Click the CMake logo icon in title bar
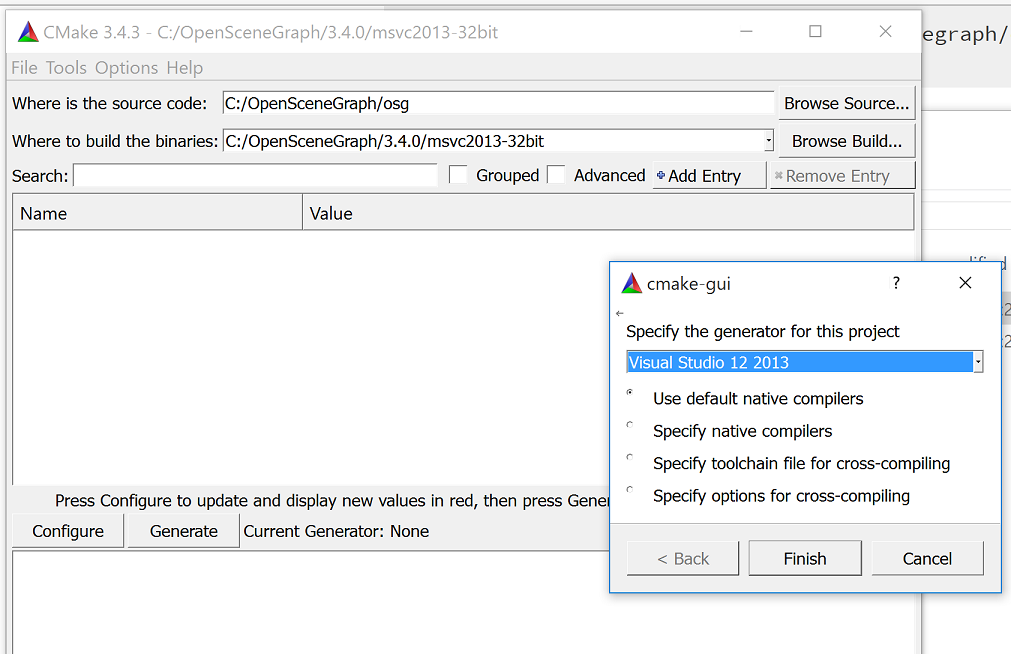This screenshot has width=1011, height=654. point(28,32)
